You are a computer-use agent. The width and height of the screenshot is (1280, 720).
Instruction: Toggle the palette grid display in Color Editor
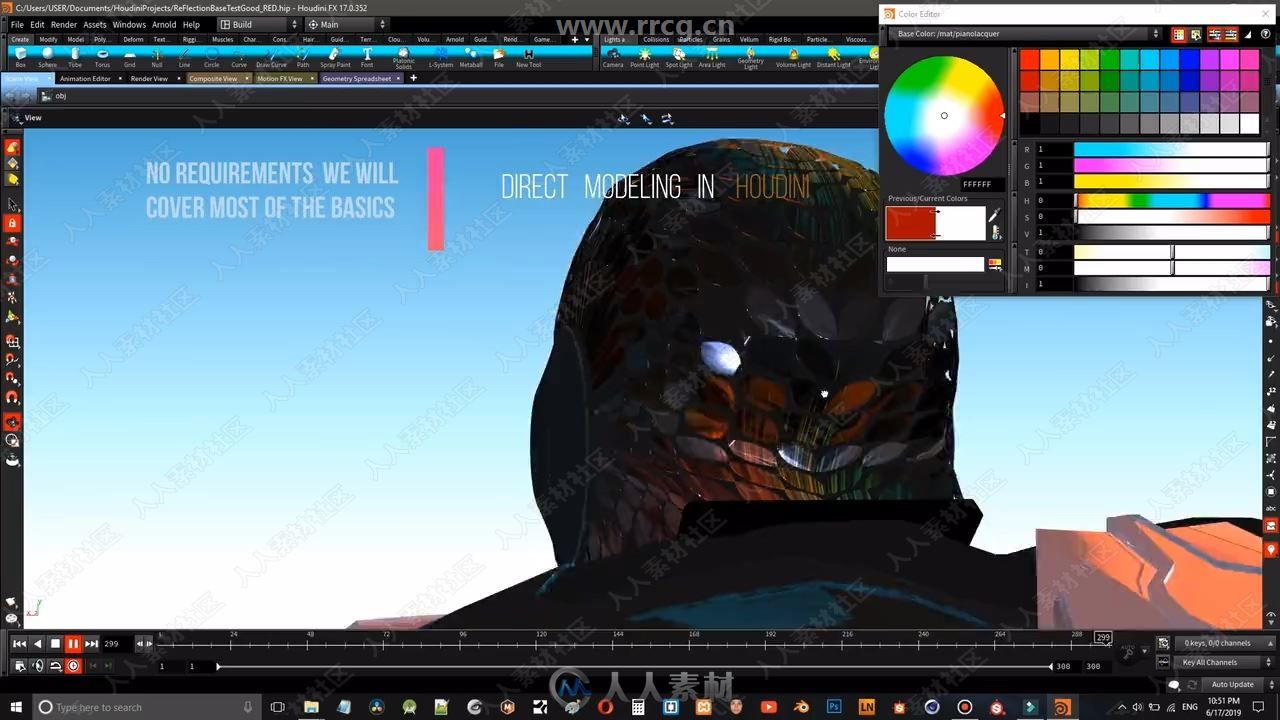click(1179, 34)
